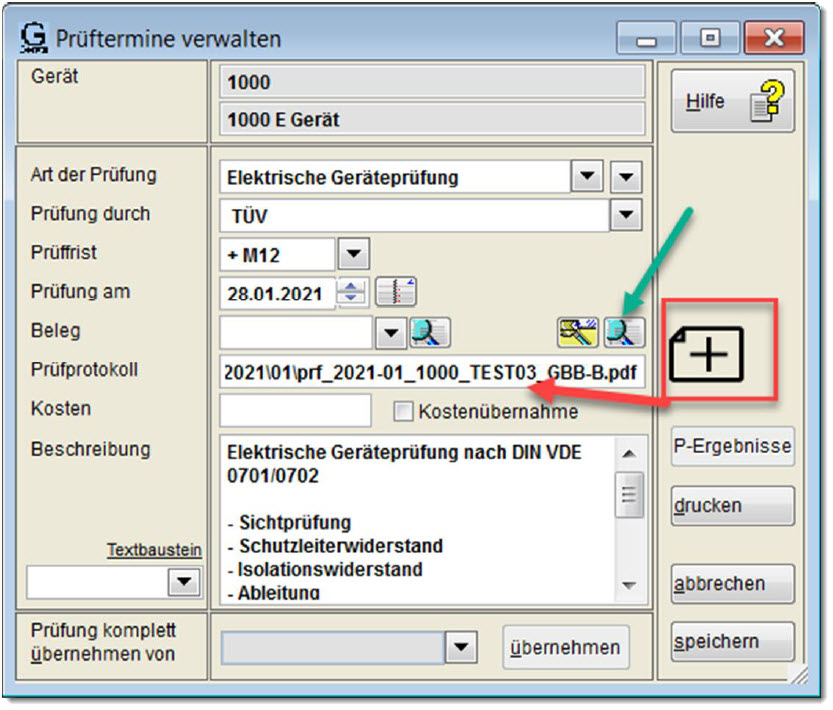The image size is (833, 710).
Task: Click the magnifier icon next to Beleg field
Action: (x=431, y=332)
